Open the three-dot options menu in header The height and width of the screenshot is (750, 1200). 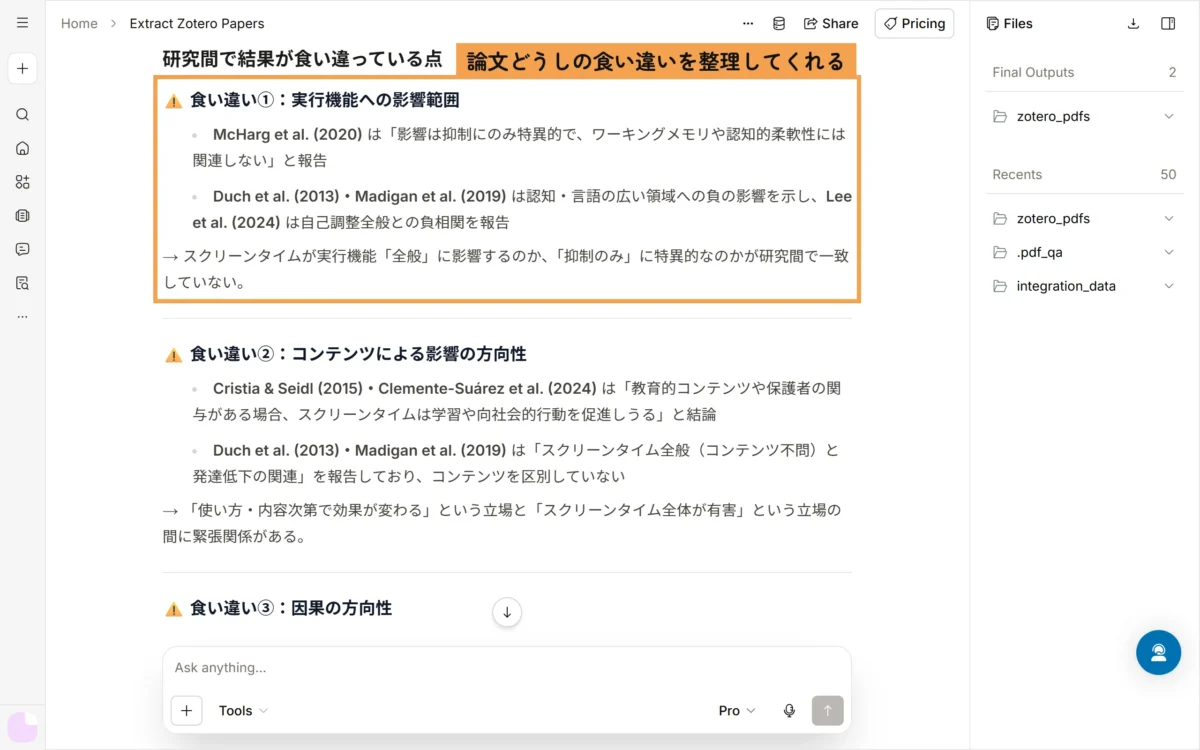click(x=748, y=23)
